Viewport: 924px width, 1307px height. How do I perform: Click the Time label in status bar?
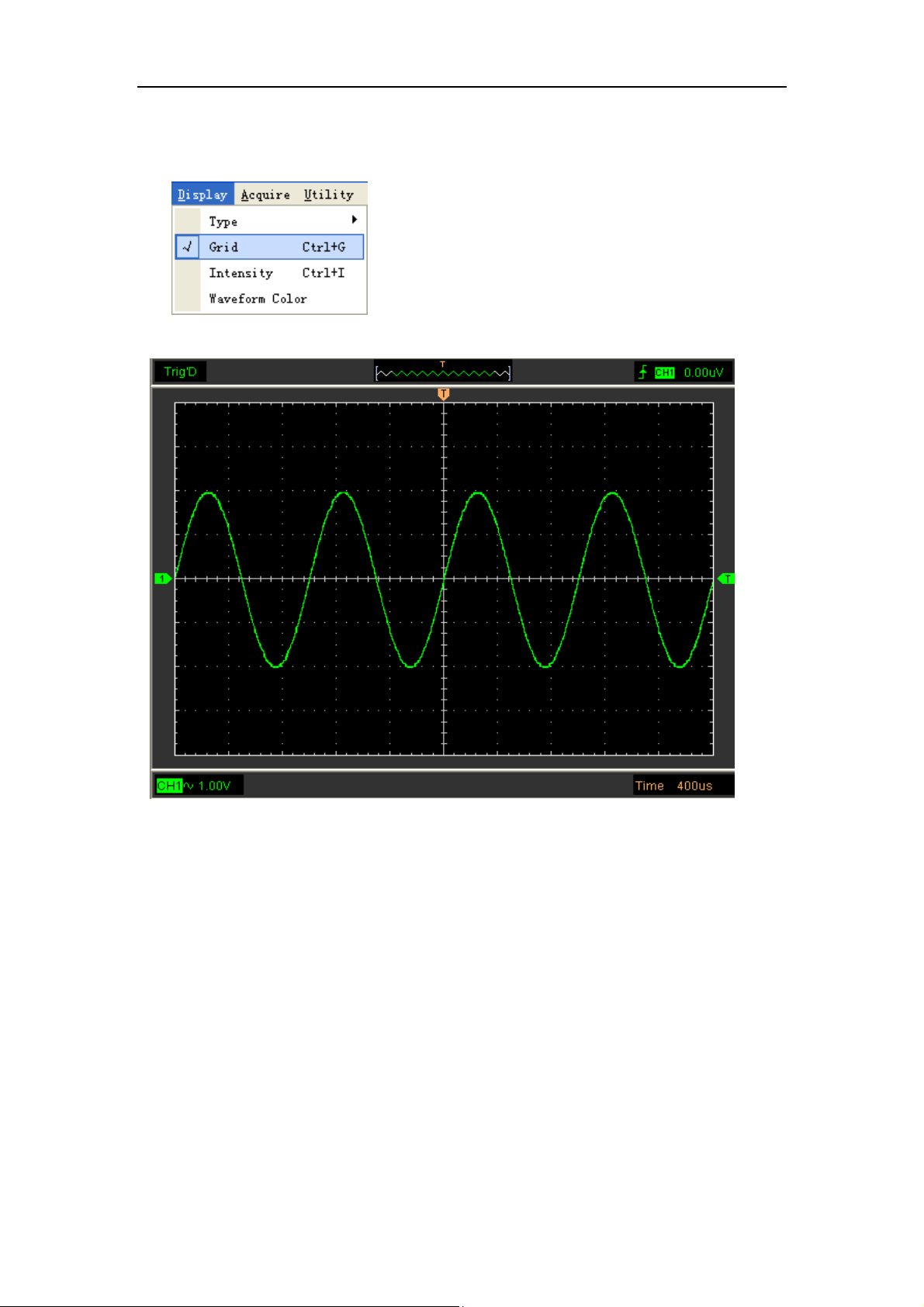point(649,786)
